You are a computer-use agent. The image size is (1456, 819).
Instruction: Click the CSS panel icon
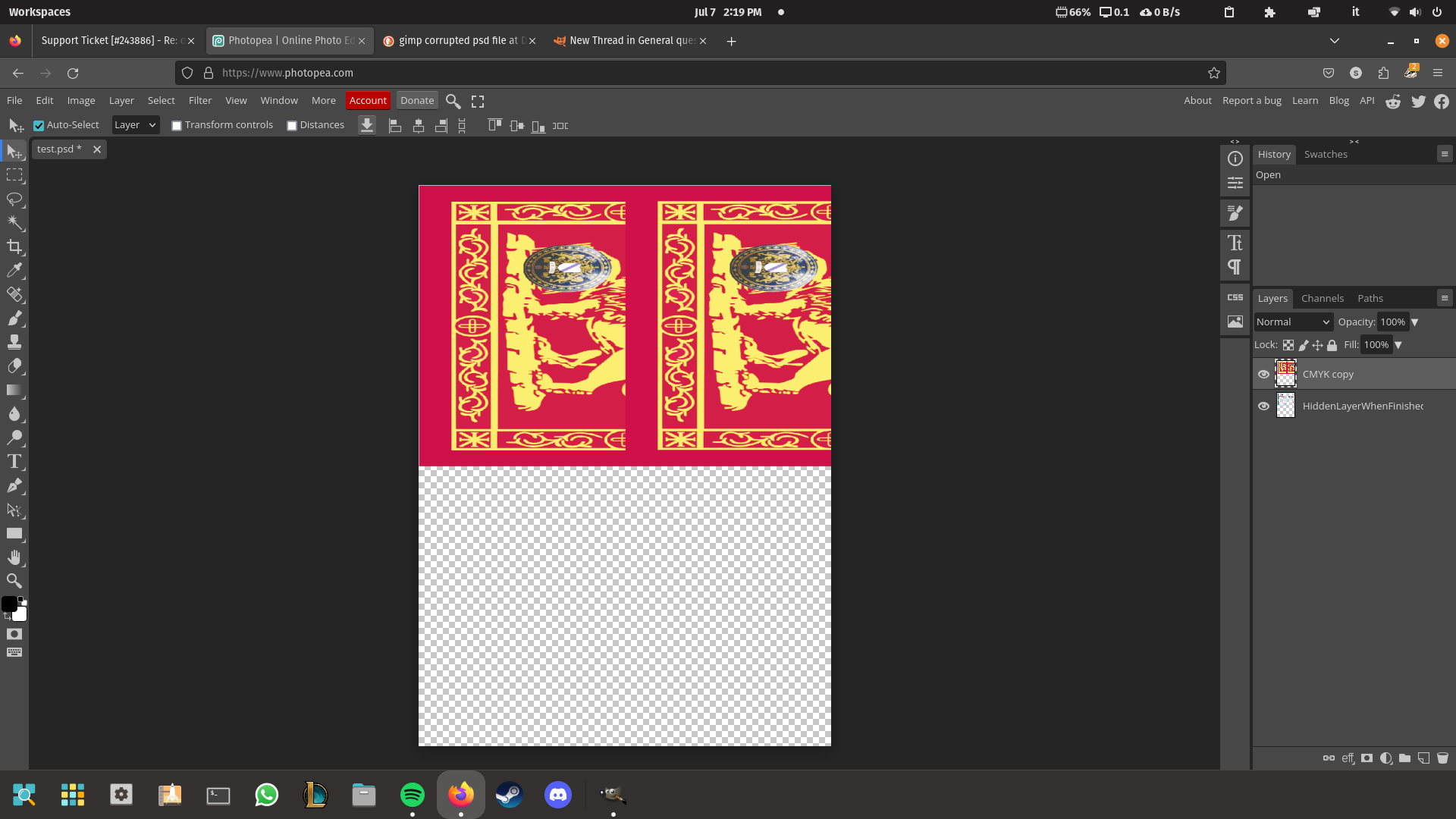pyautogui.click(x=1235, y=297)
